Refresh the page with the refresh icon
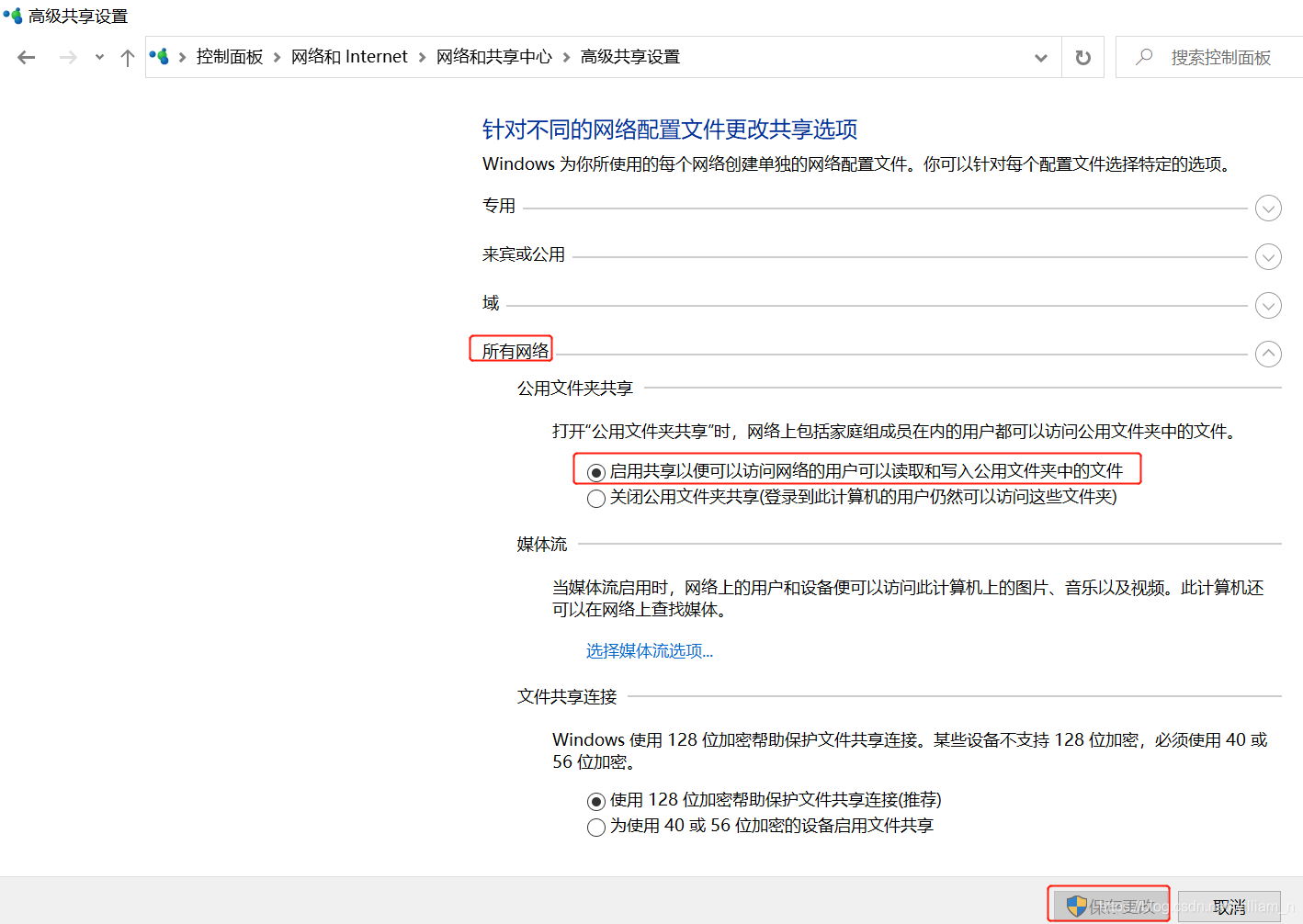Viewport: 1303px width, 924px height. click(x=1083, y=58)
